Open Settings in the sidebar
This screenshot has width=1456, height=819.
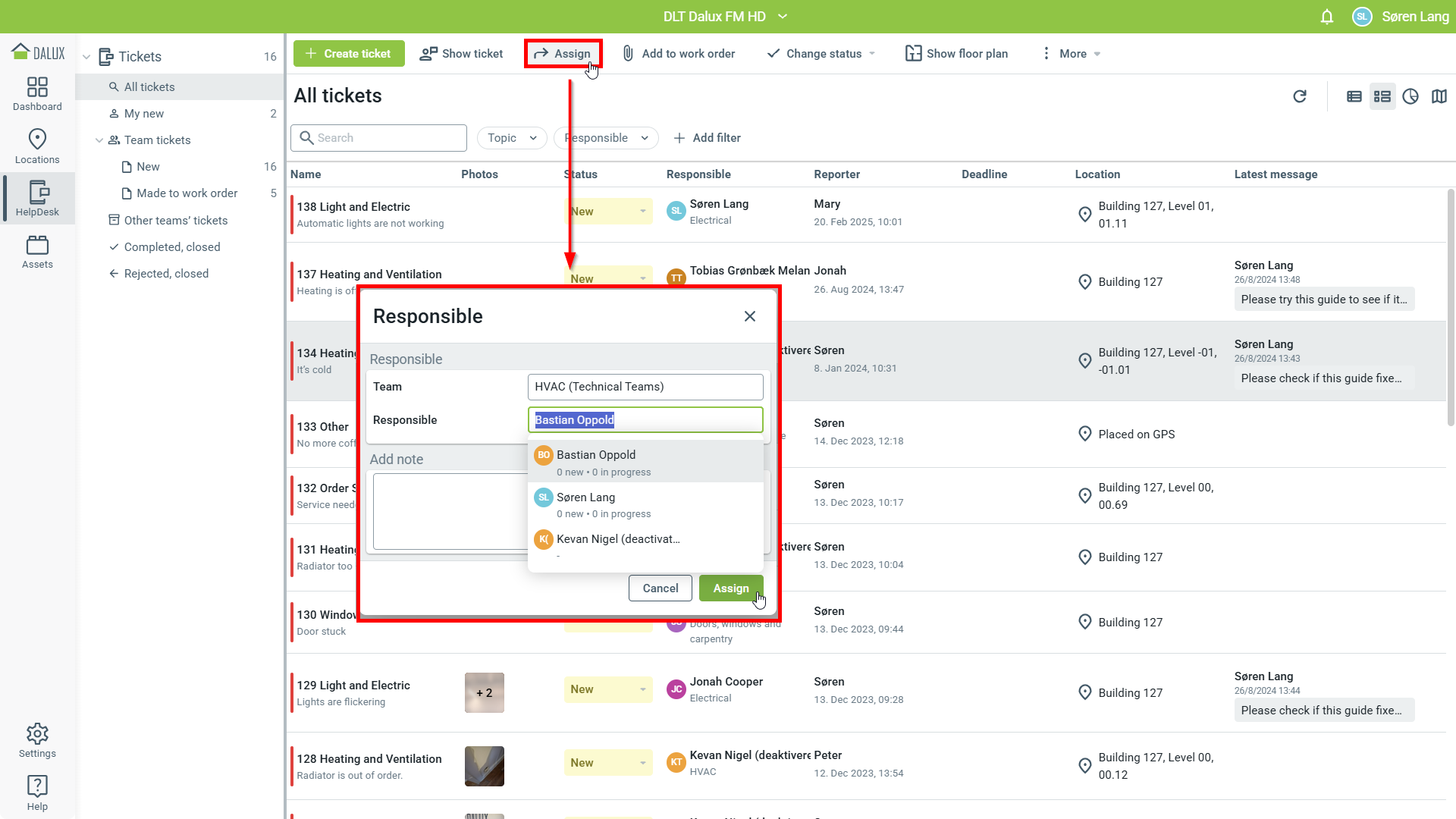pos(37,740)
